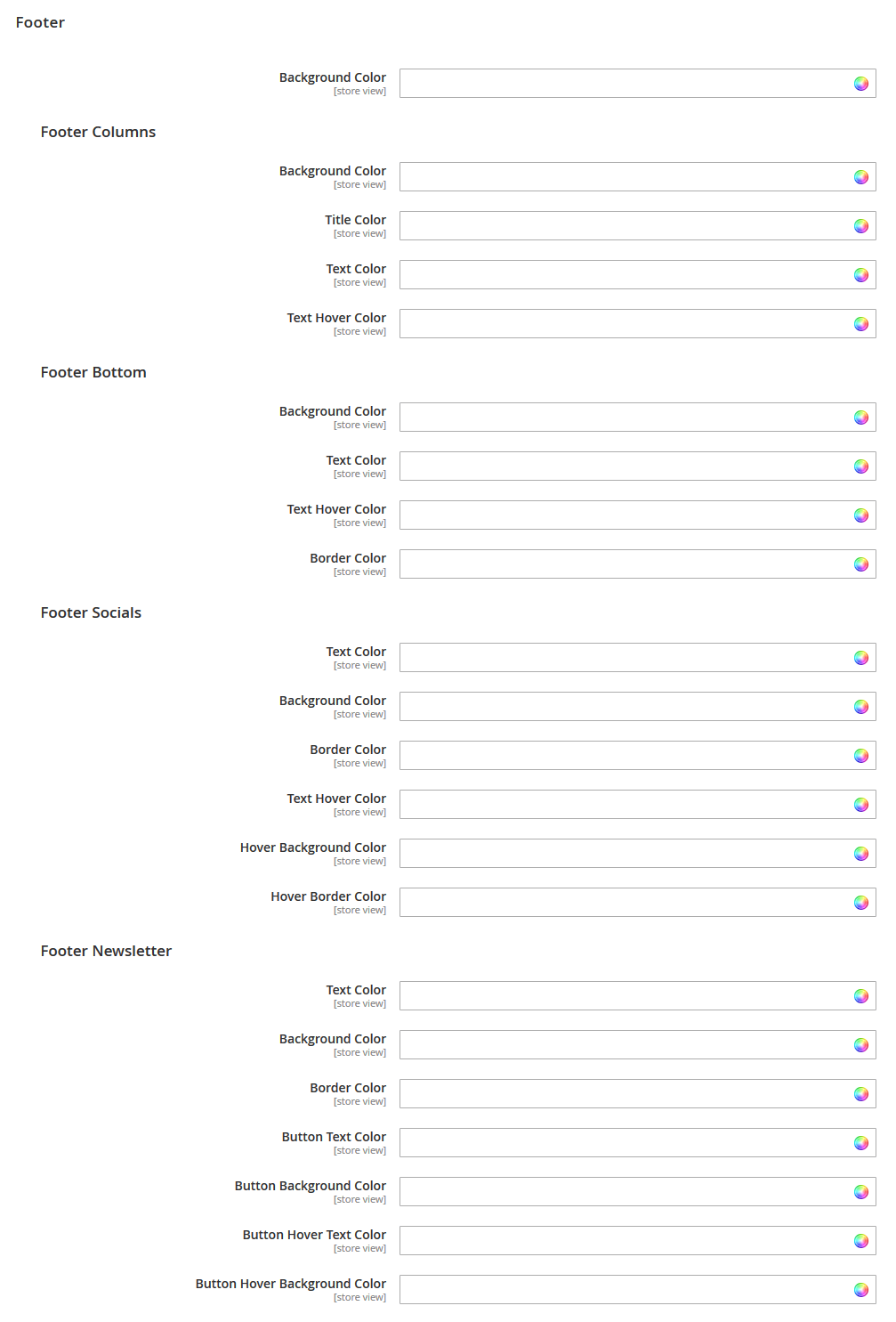Click the Footer Newsletter section heading
This screenshot has width=896, height=1322.
(105, 951)
